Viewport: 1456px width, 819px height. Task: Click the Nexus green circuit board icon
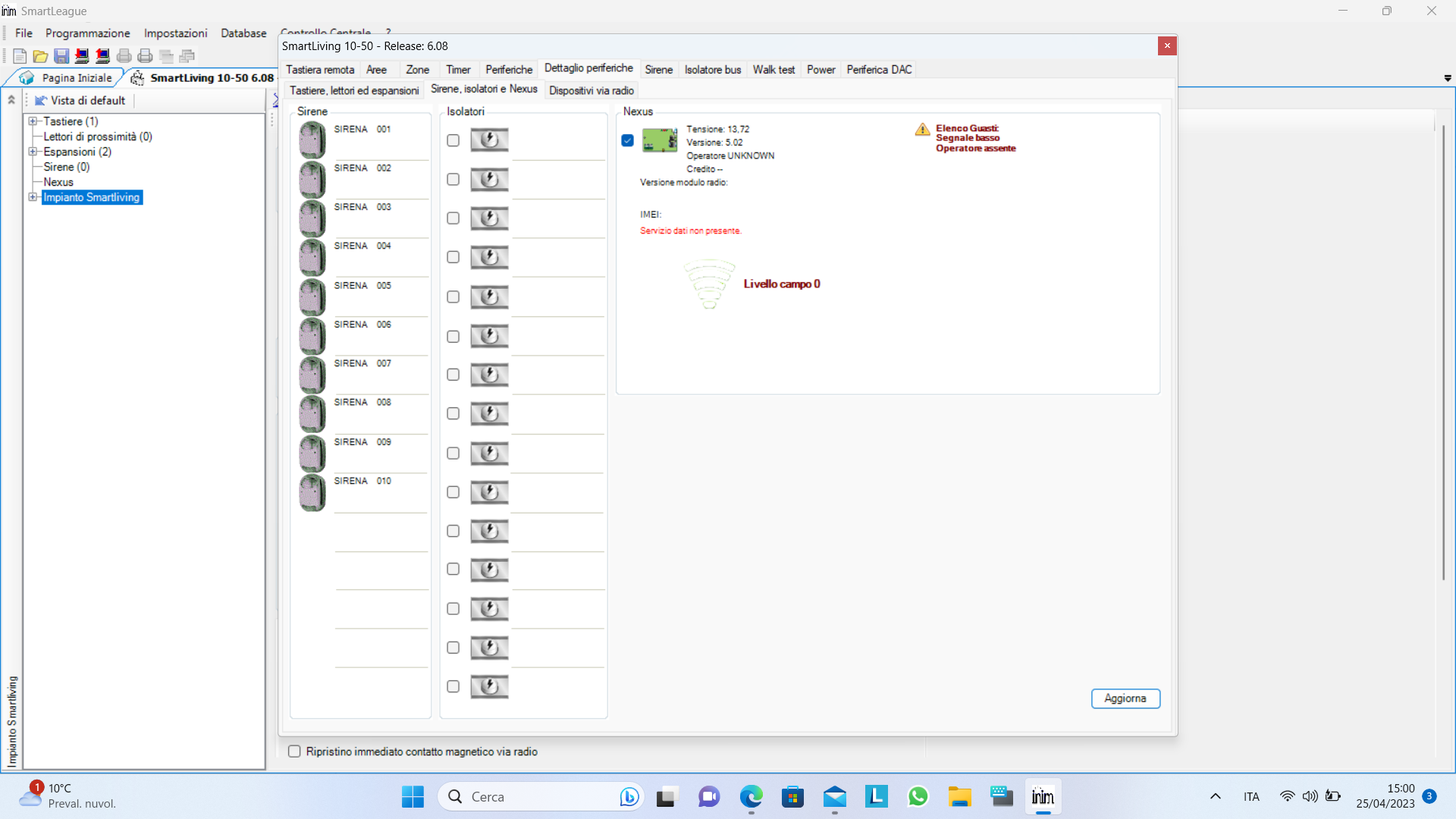(x=660, y=140)
